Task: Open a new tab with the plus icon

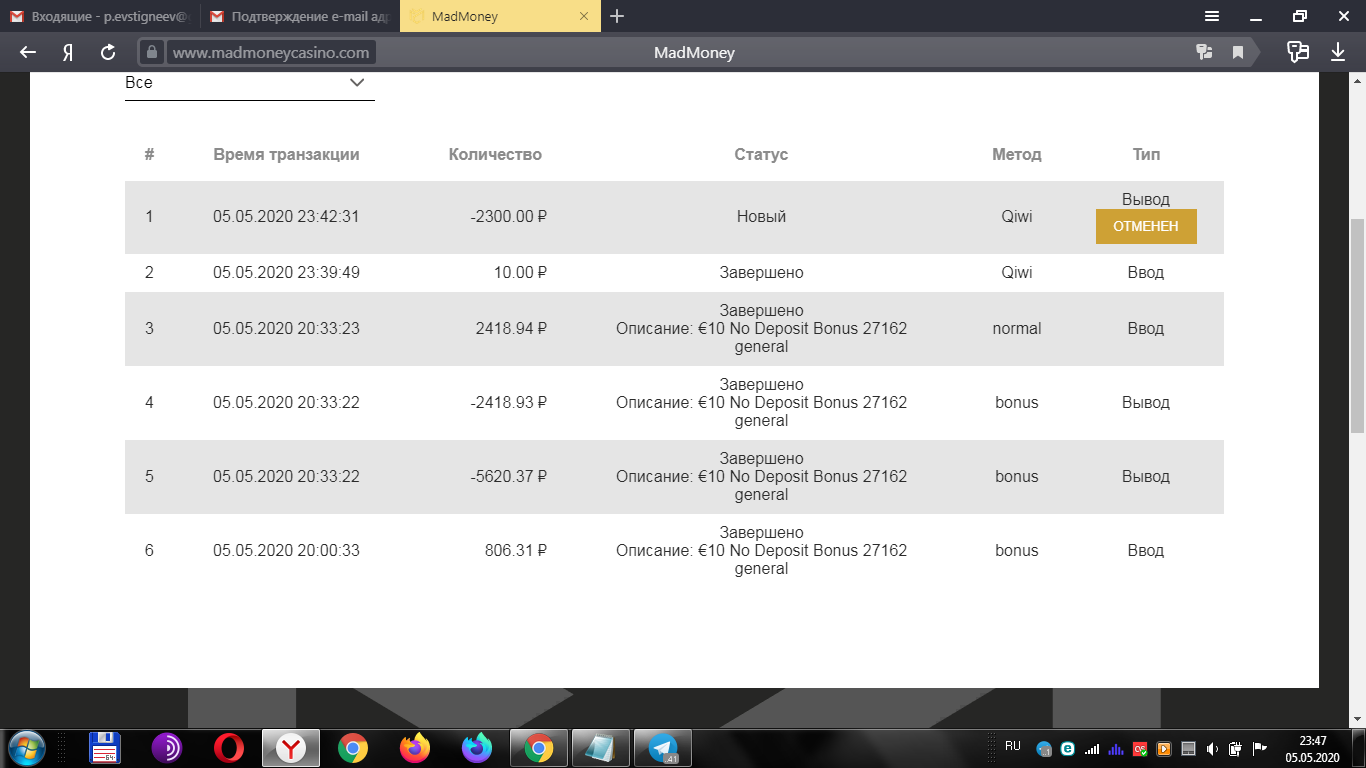Action: 617,16
